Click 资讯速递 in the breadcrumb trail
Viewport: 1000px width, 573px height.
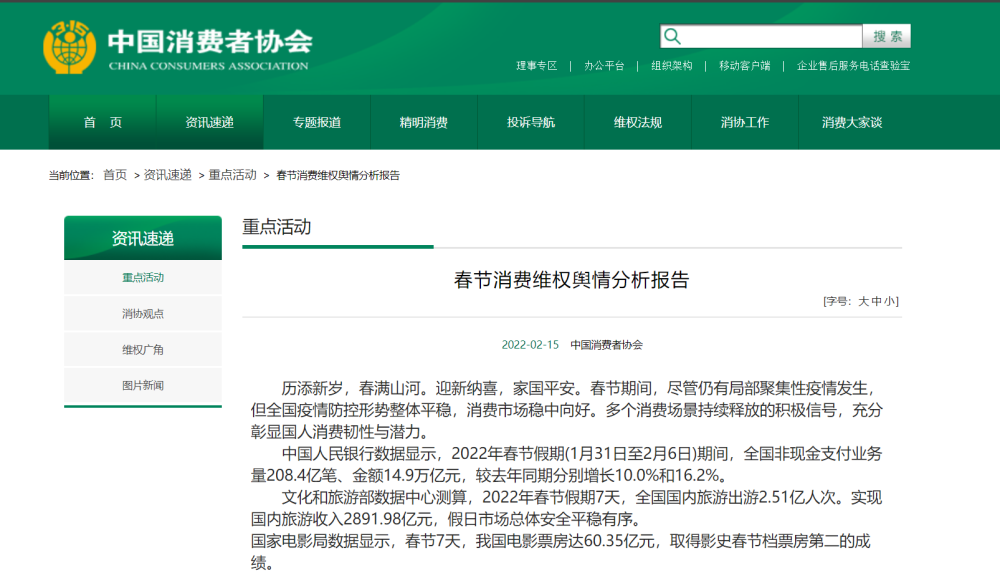(167, 175)
